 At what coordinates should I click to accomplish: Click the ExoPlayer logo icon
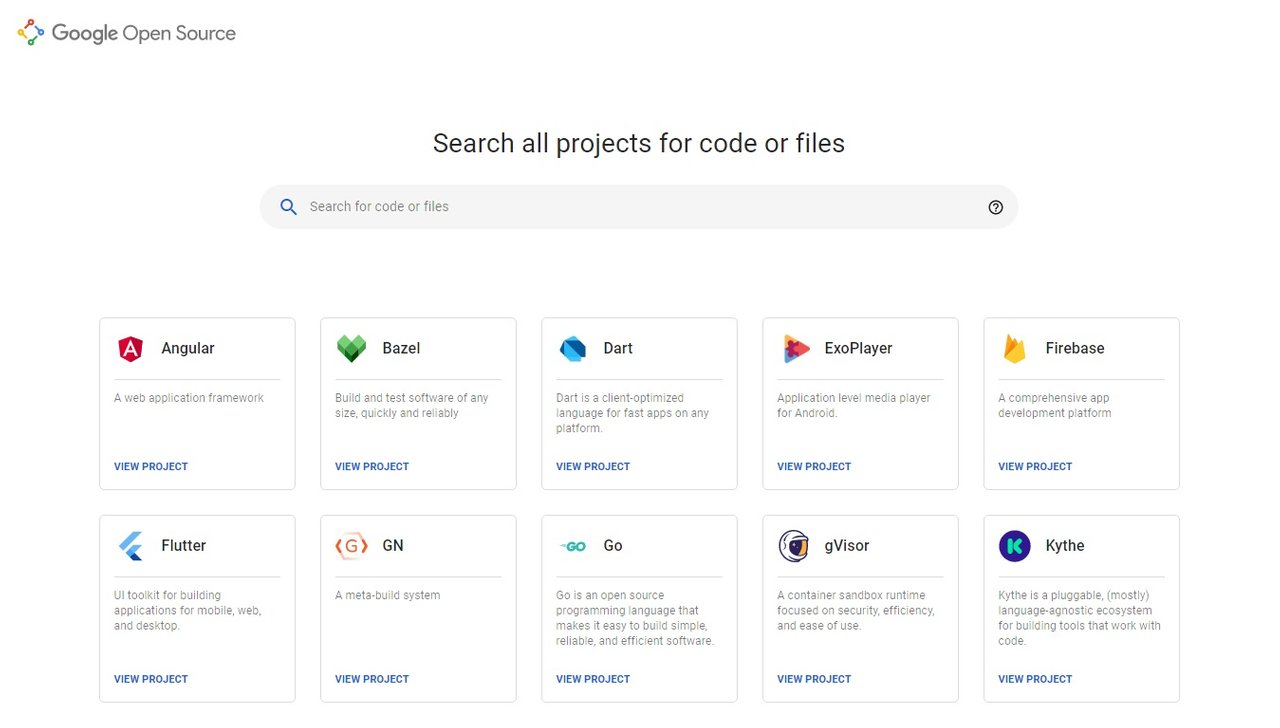tap(795, 349)
